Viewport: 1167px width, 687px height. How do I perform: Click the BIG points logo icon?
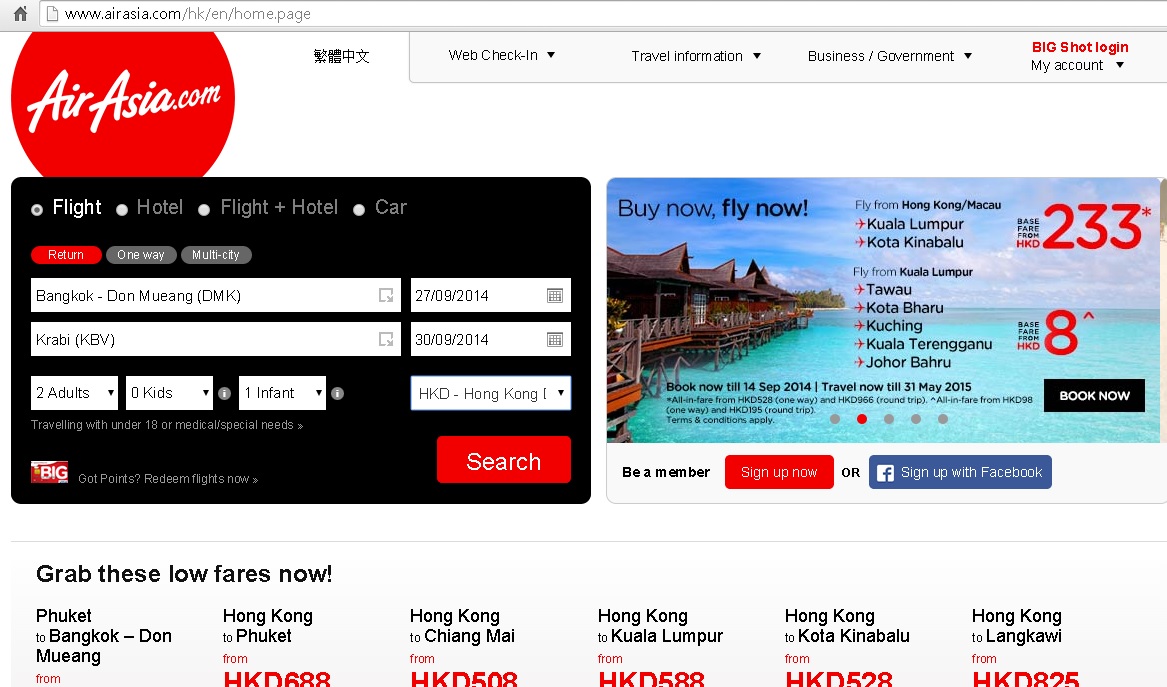49,473
